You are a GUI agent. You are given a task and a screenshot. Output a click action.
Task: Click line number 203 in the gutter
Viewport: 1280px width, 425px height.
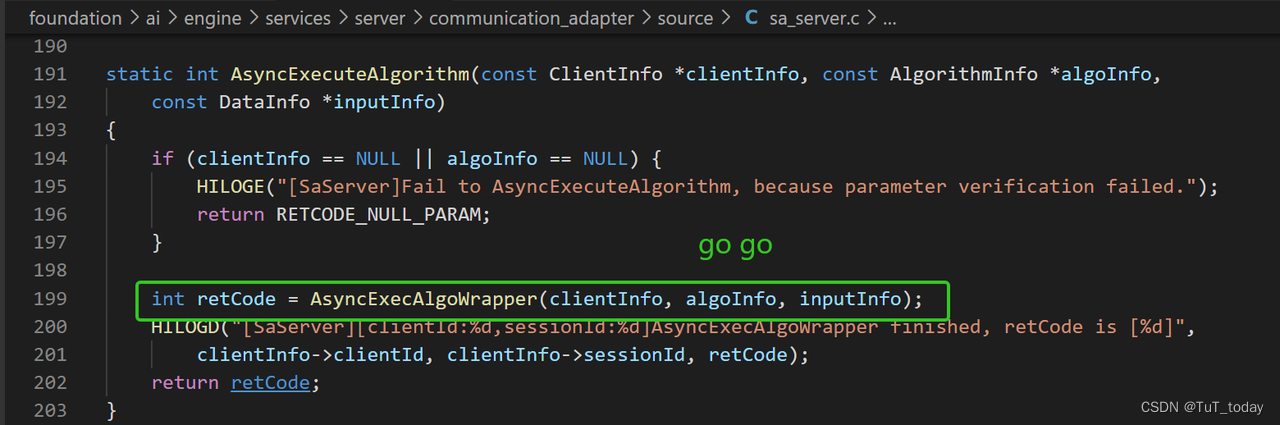click(x=48, y=410)
